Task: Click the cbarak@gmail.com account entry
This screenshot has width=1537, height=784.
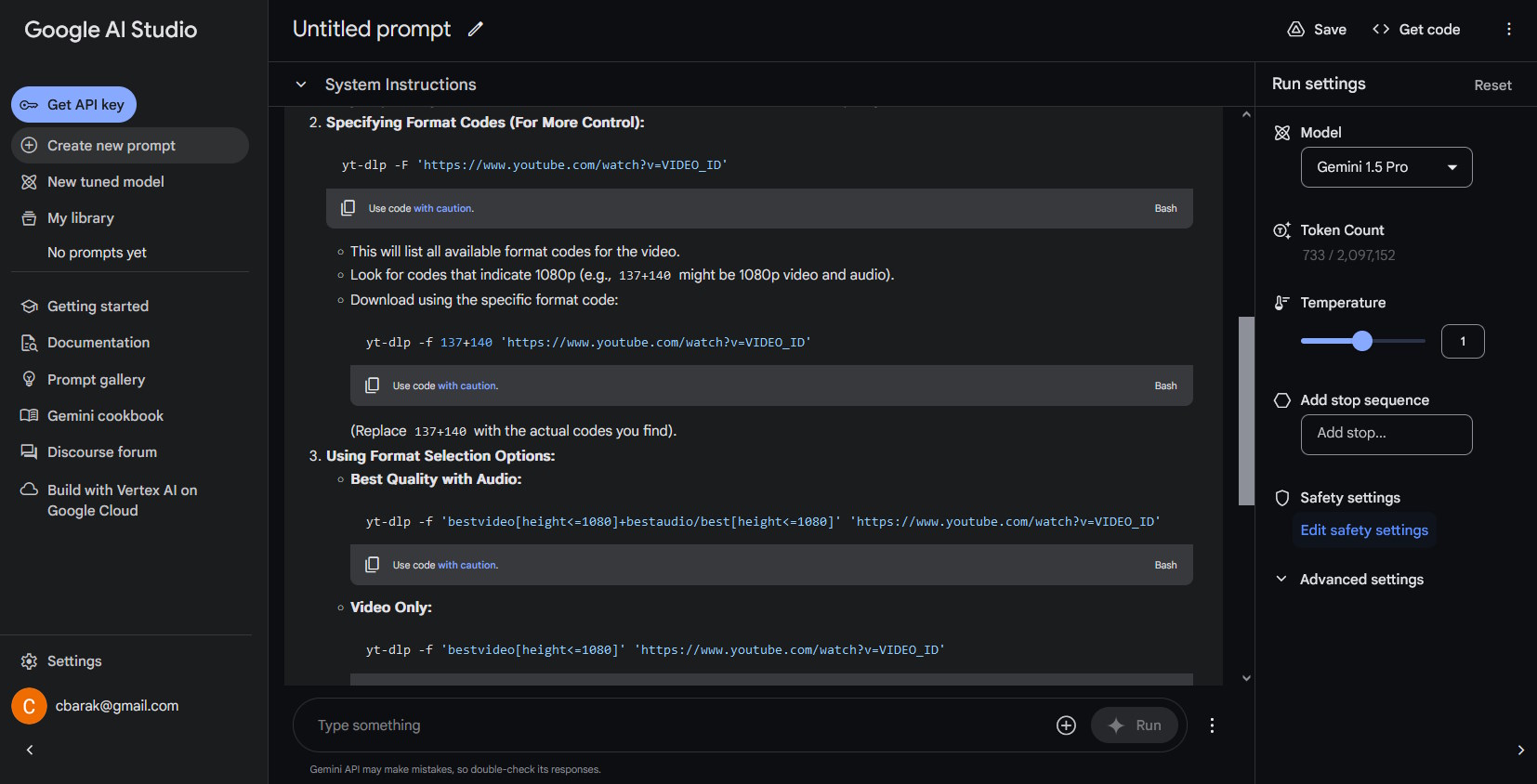Action: (116, 706)
